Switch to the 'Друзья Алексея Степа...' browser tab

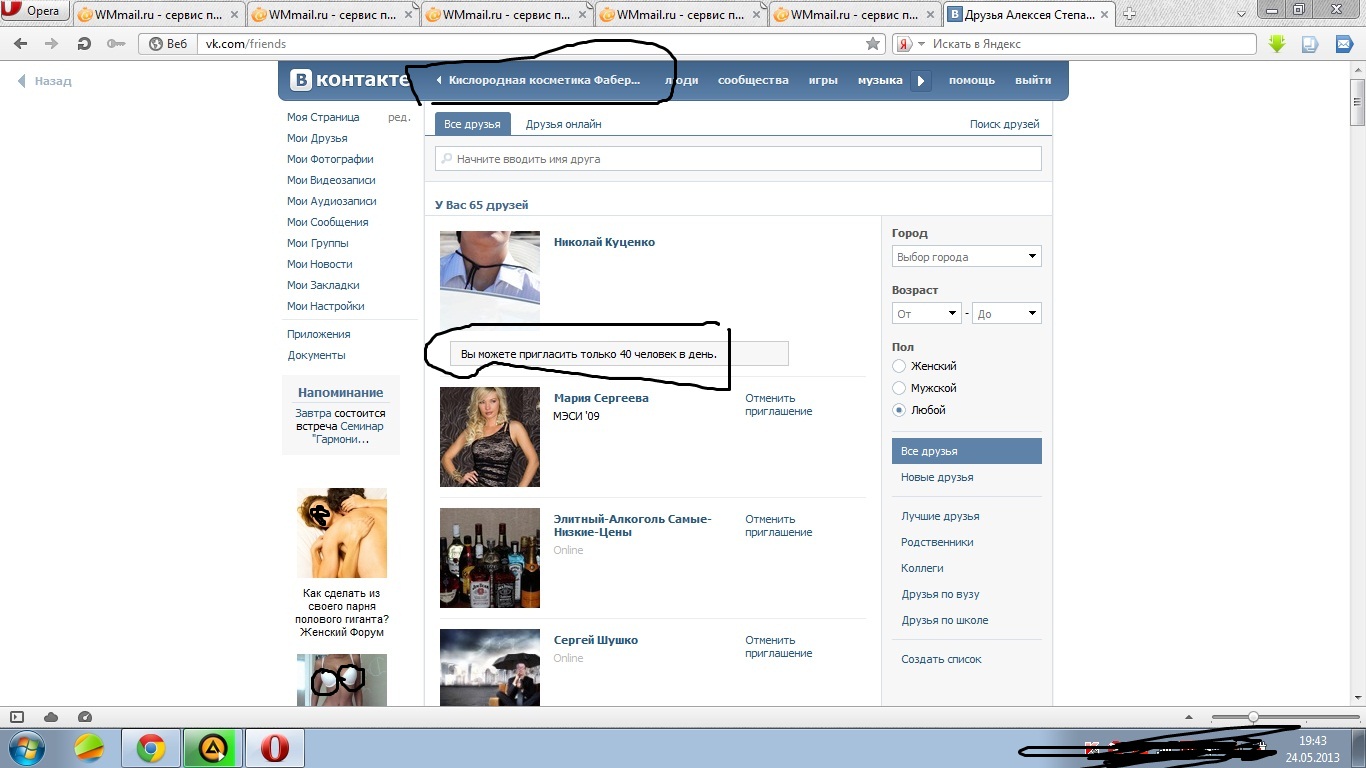coord(1030,14)
